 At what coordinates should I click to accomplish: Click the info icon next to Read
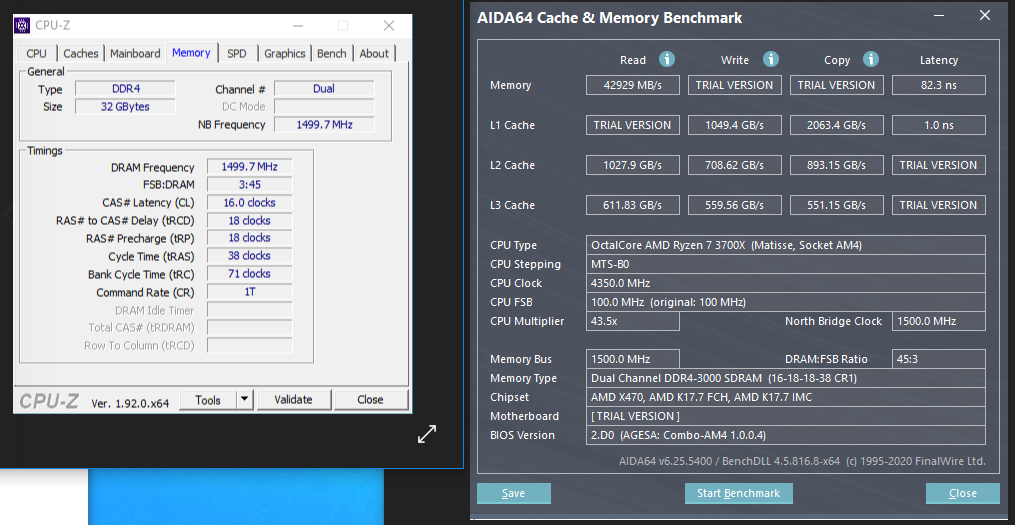coord(667,60)
